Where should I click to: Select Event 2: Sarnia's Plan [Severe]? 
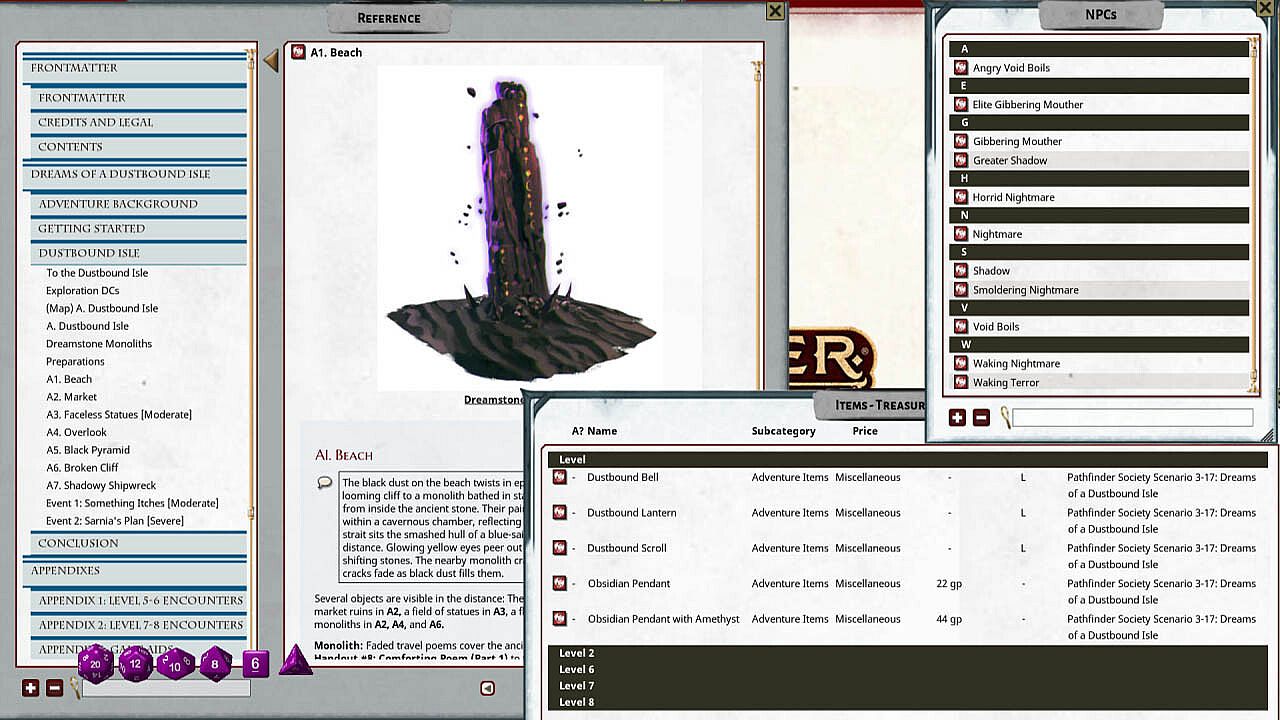tap(115, 521)
